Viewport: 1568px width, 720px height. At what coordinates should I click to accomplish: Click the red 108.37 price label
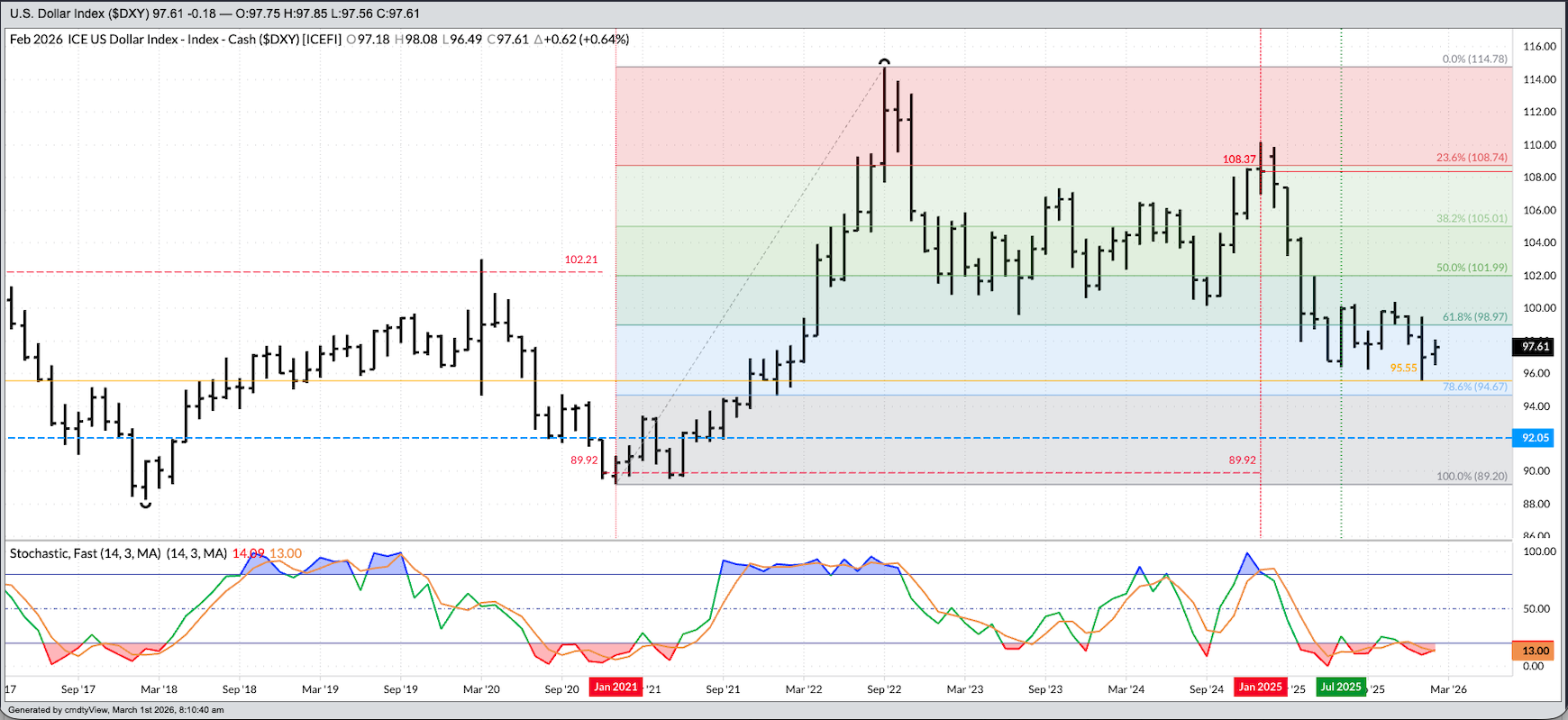point(1239,159)
